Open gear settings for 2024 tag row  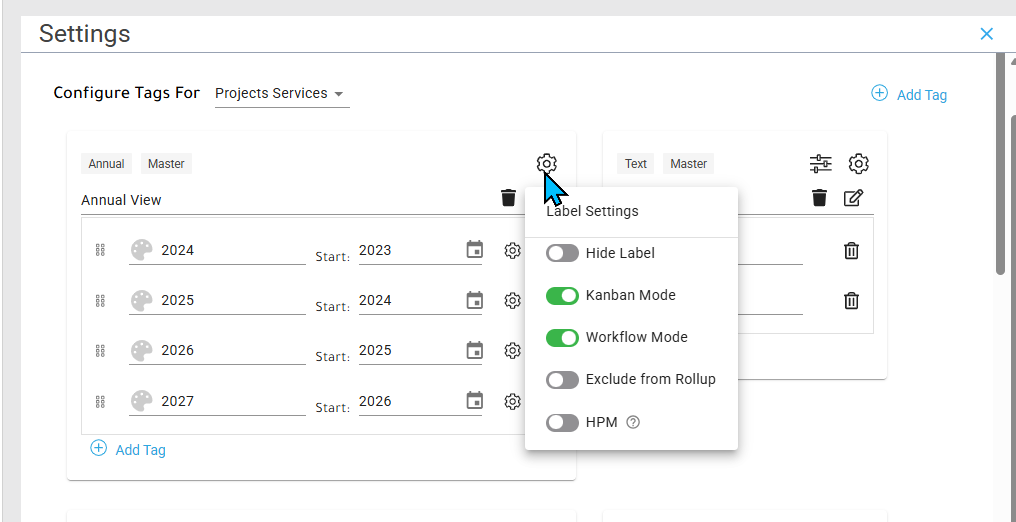[x=513, y=250]
